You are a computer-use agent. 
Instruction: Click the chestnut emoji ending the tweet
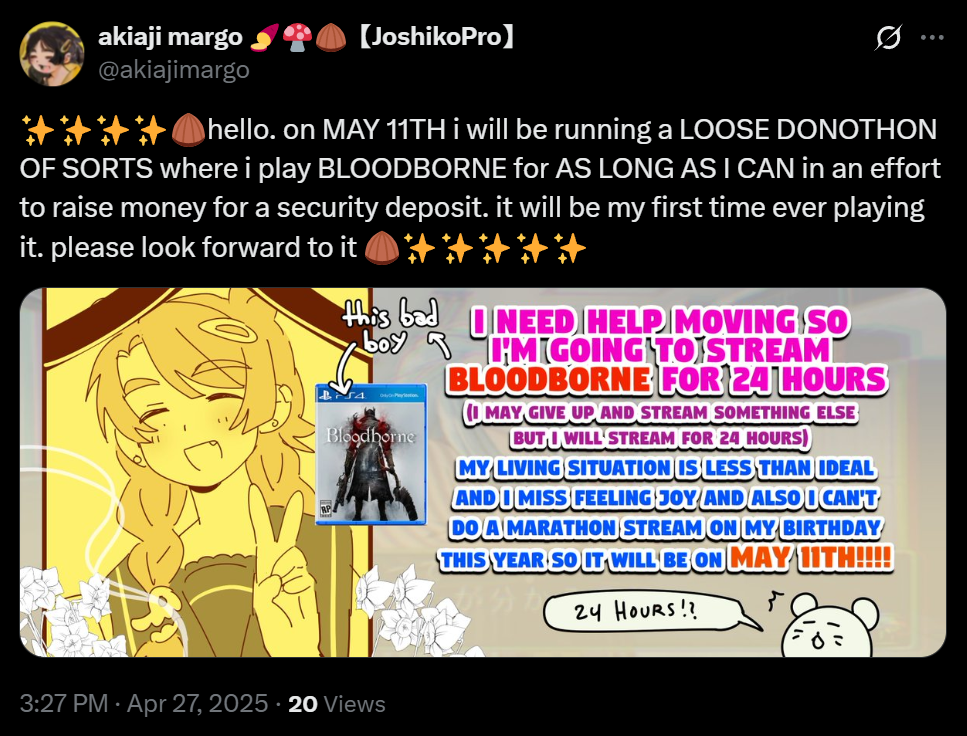click(x=381, y=248)
